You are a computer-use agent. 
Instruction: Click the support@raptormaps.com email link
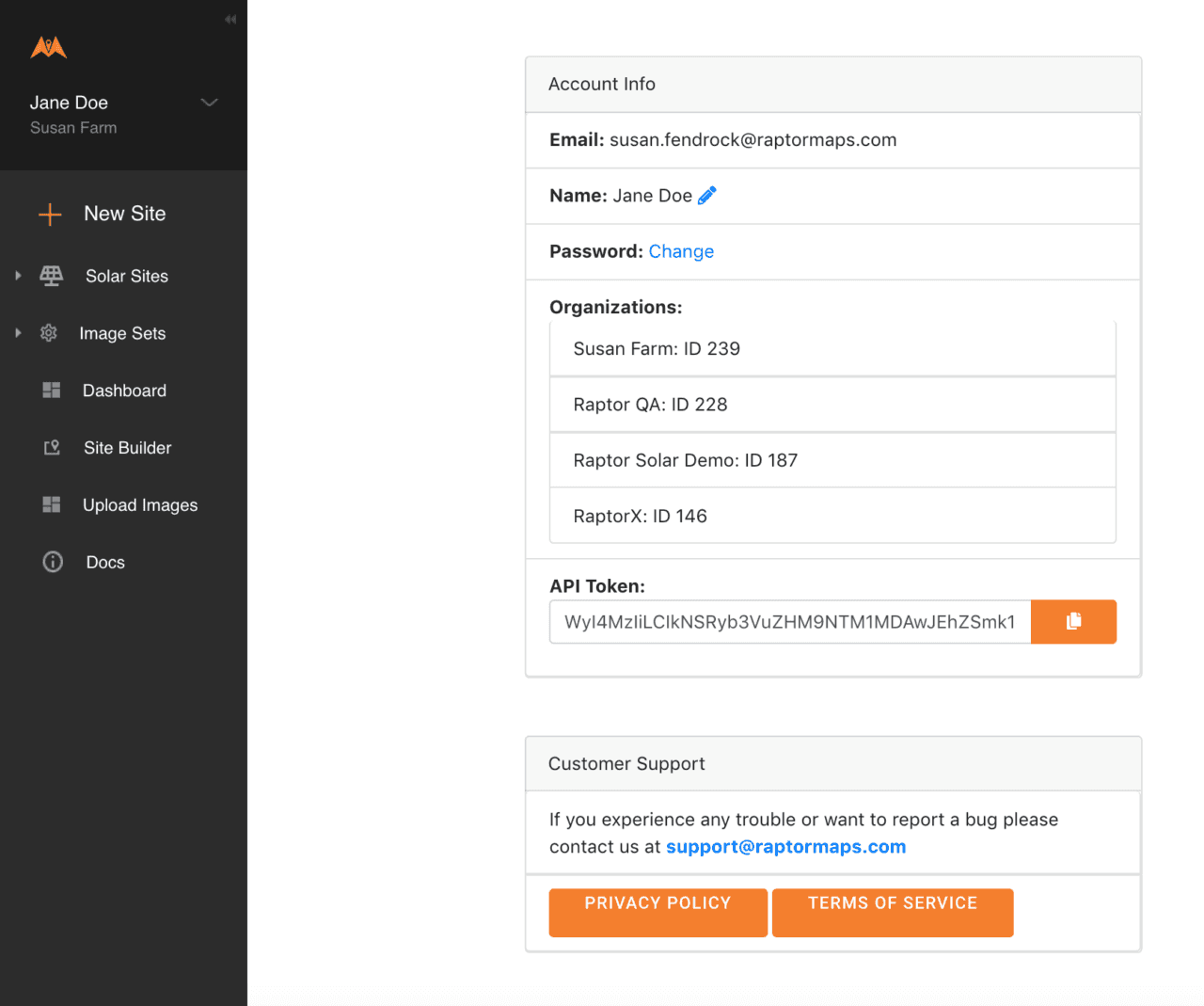click(x=786, y=846)
